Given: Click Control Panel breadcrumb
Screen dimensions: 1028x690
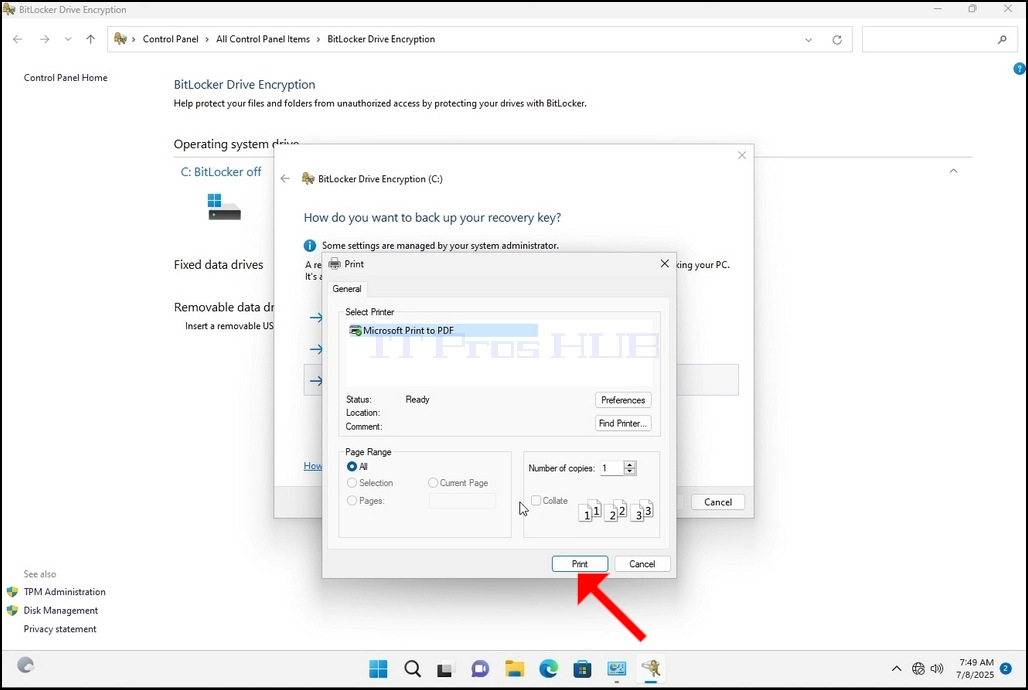Looking at the screenshot, I should (x=170, y=39).
